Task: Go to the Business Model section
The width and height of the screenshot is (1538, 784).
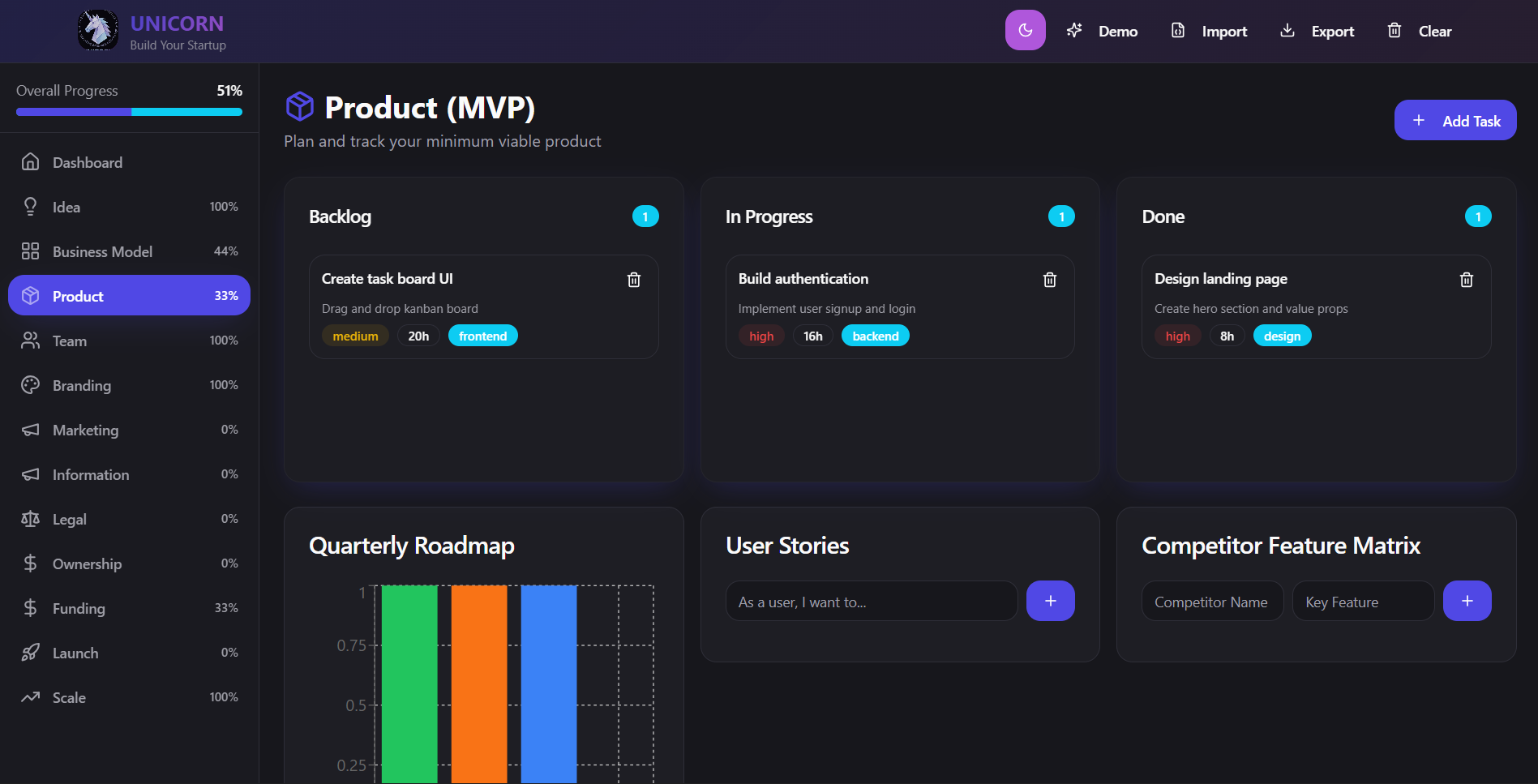Action: coord(102,251)
